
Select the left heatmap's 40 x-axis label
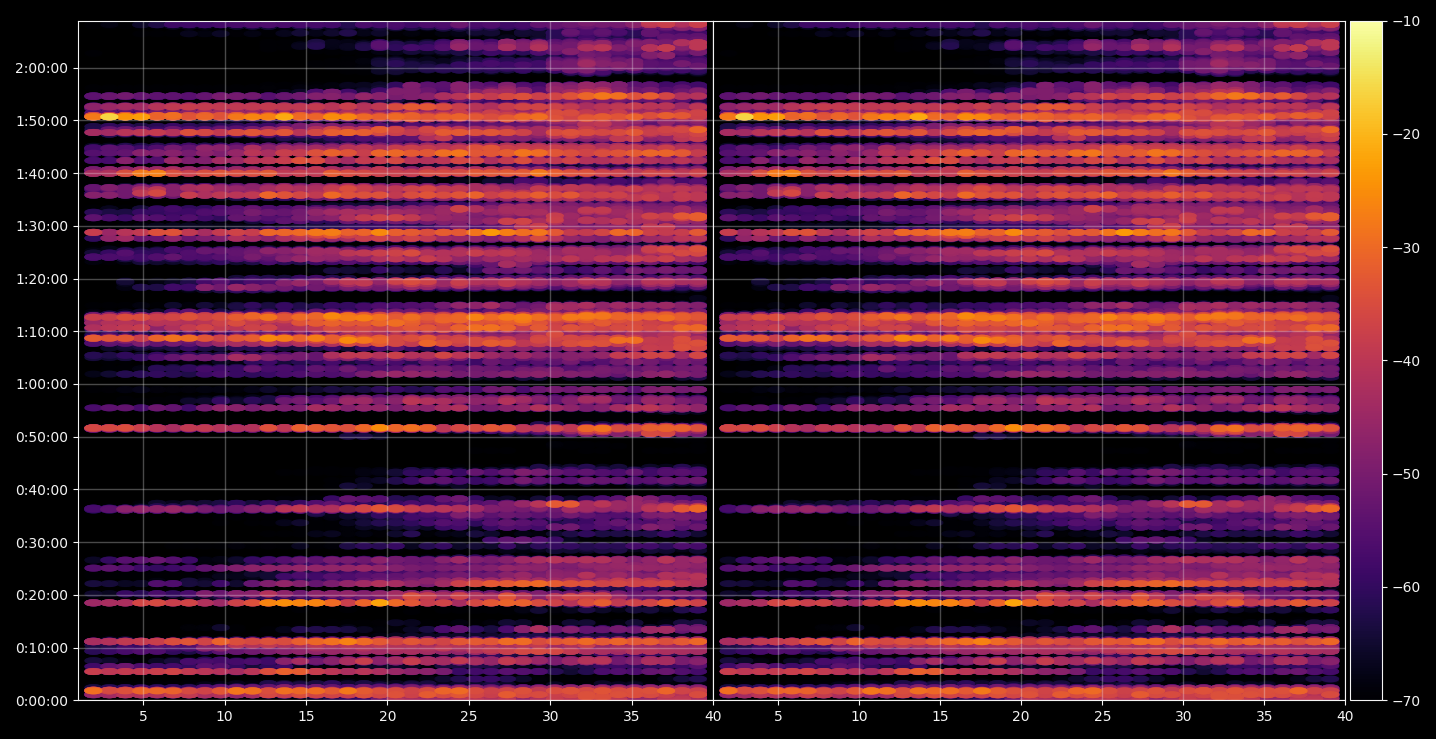pyautogui.click(x=713, y=716)
